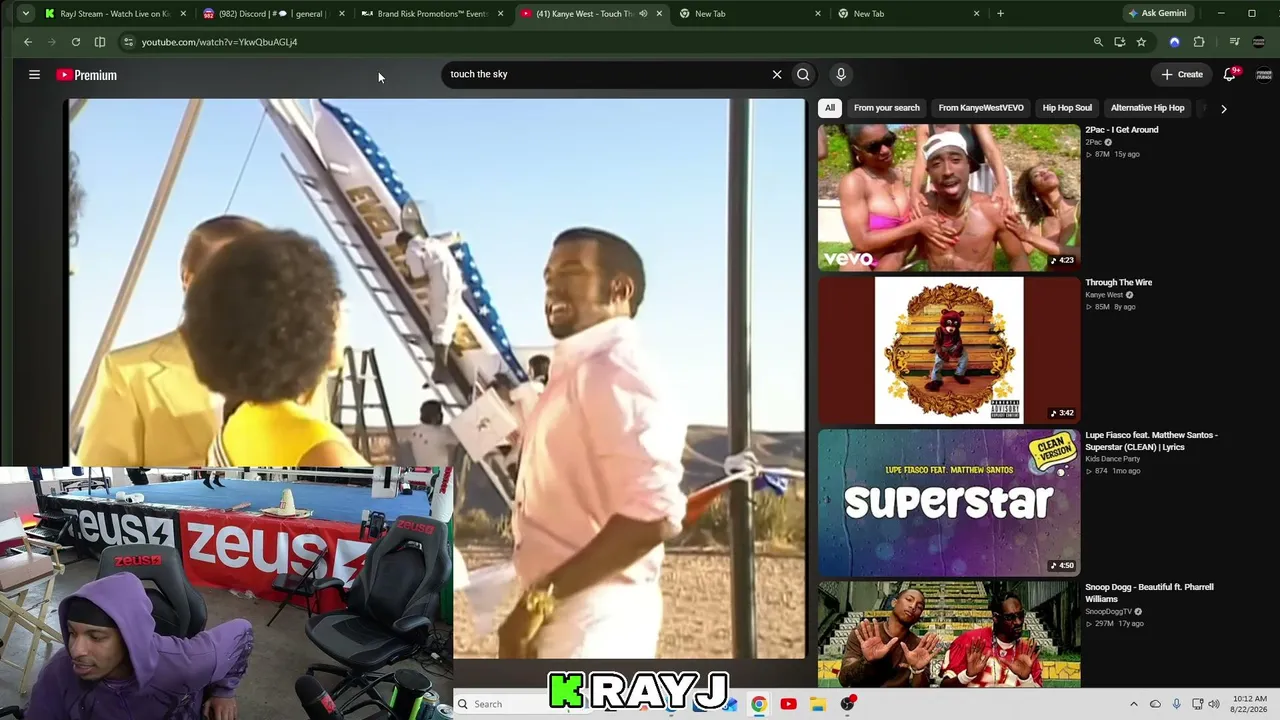This screenshot has height=720, width=1280.
Task: Toggle the split view icon beside reload
Action: click(100, 42)
